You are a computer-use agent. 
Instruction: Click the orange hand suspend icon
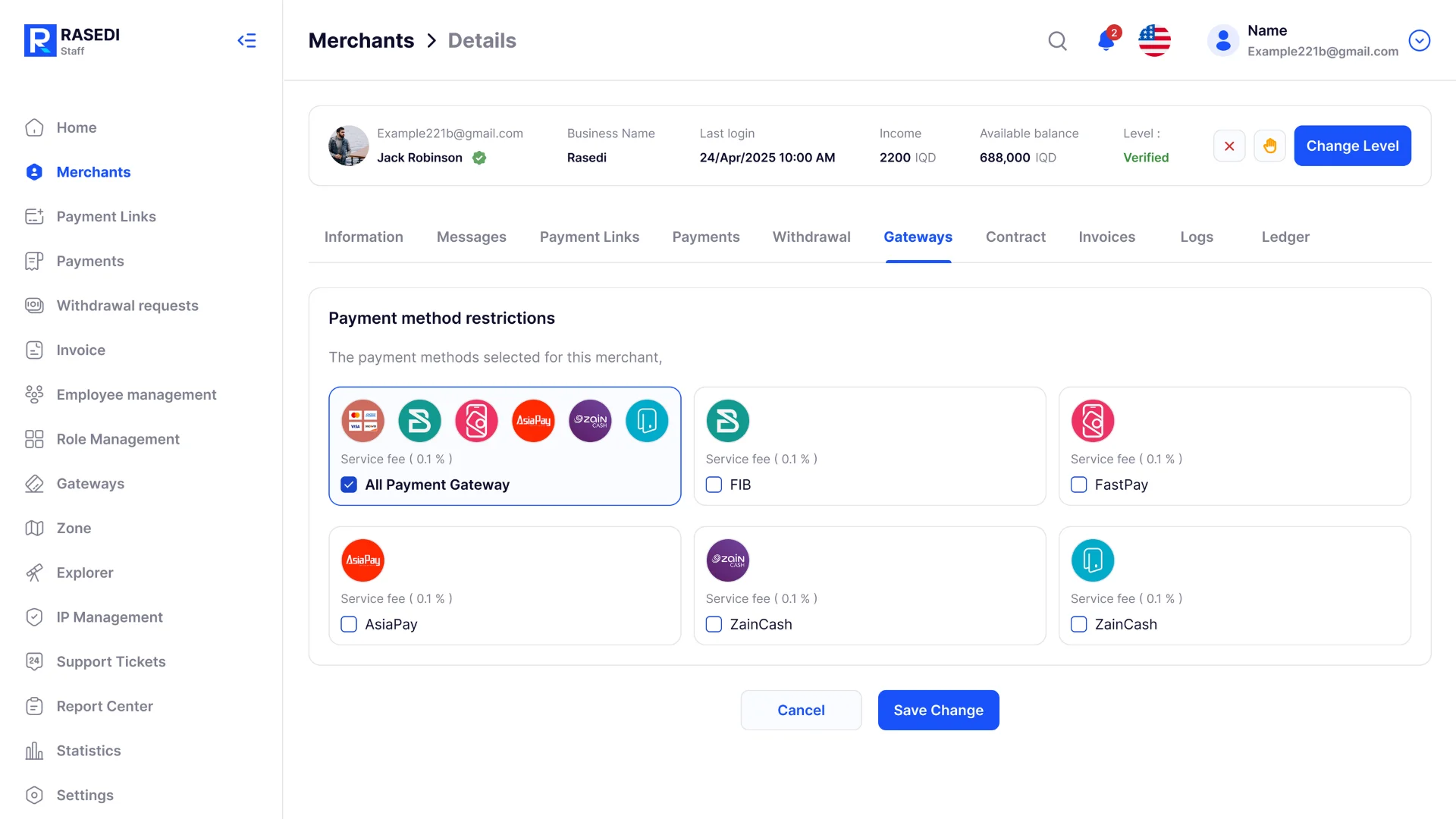pos(1269,146)
